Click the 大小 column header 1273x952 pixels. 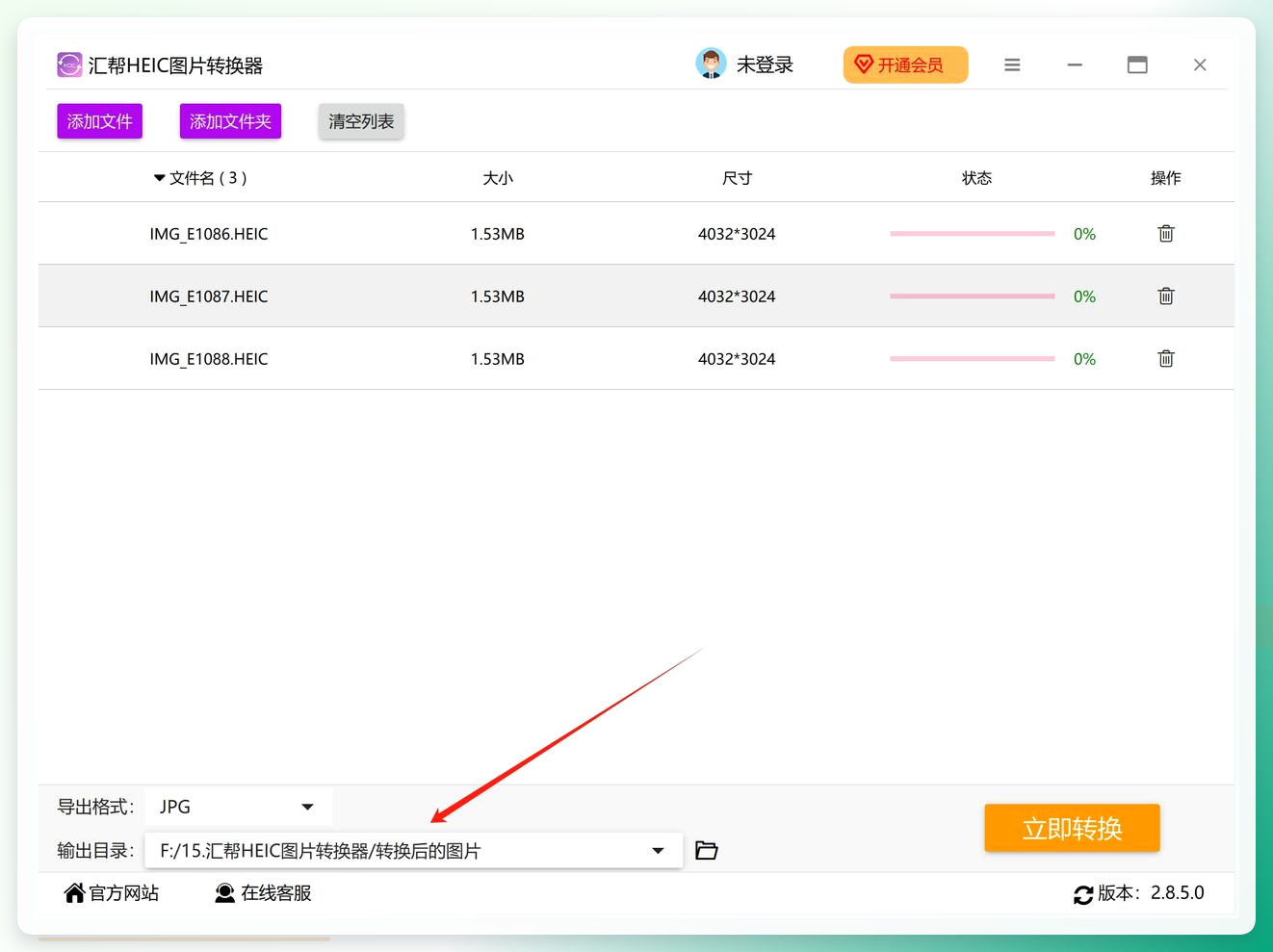tap(498, 178)
